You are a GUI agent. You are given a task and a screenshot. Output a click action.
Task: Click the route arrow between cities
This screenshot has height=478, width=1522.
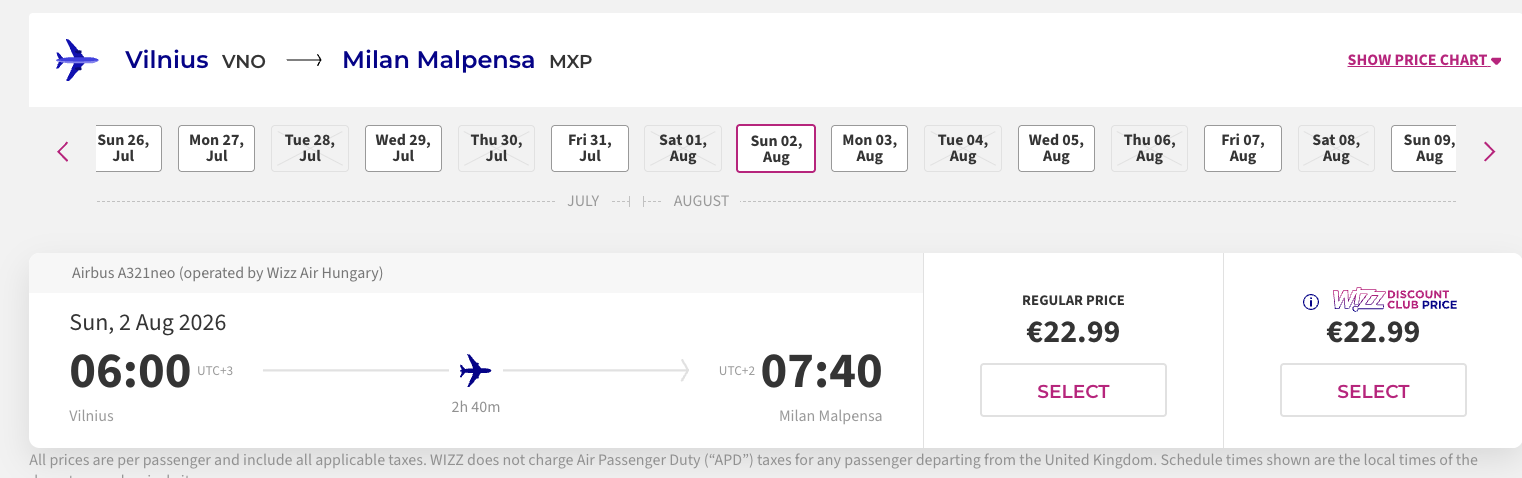[304, 61]
